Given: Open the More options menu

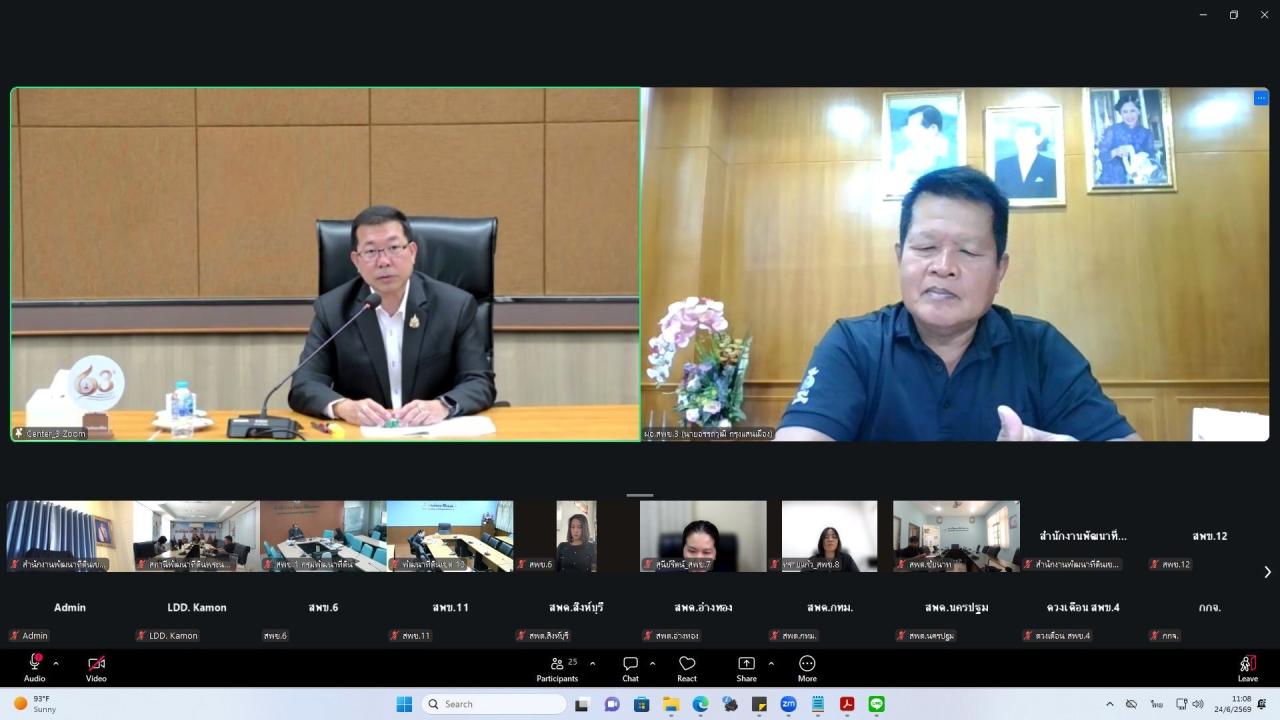Looking at the screenshot, I should coord(807,668).
